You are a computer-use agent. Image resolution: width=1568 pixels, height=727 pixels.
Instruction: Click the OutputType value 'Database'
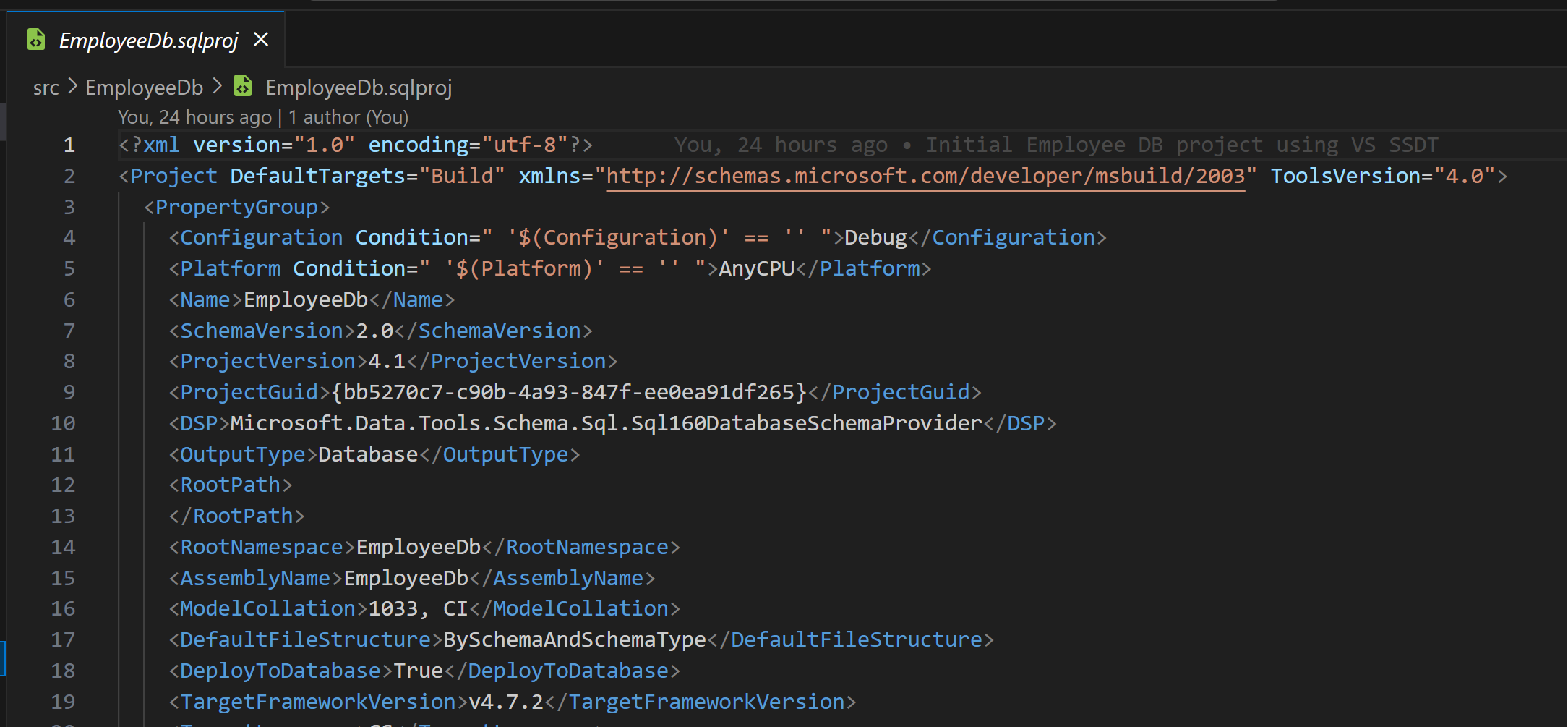pyautogui.click(x=368, y=454)
